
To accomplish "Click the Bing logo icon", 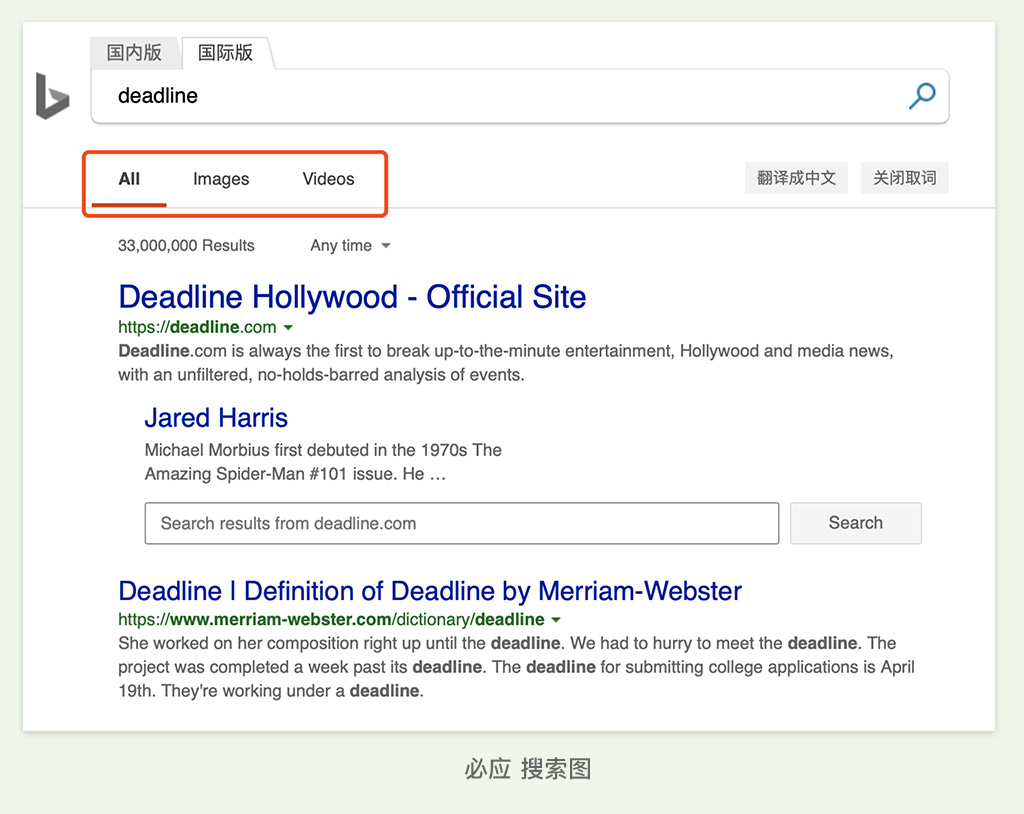I will (52, 96).
